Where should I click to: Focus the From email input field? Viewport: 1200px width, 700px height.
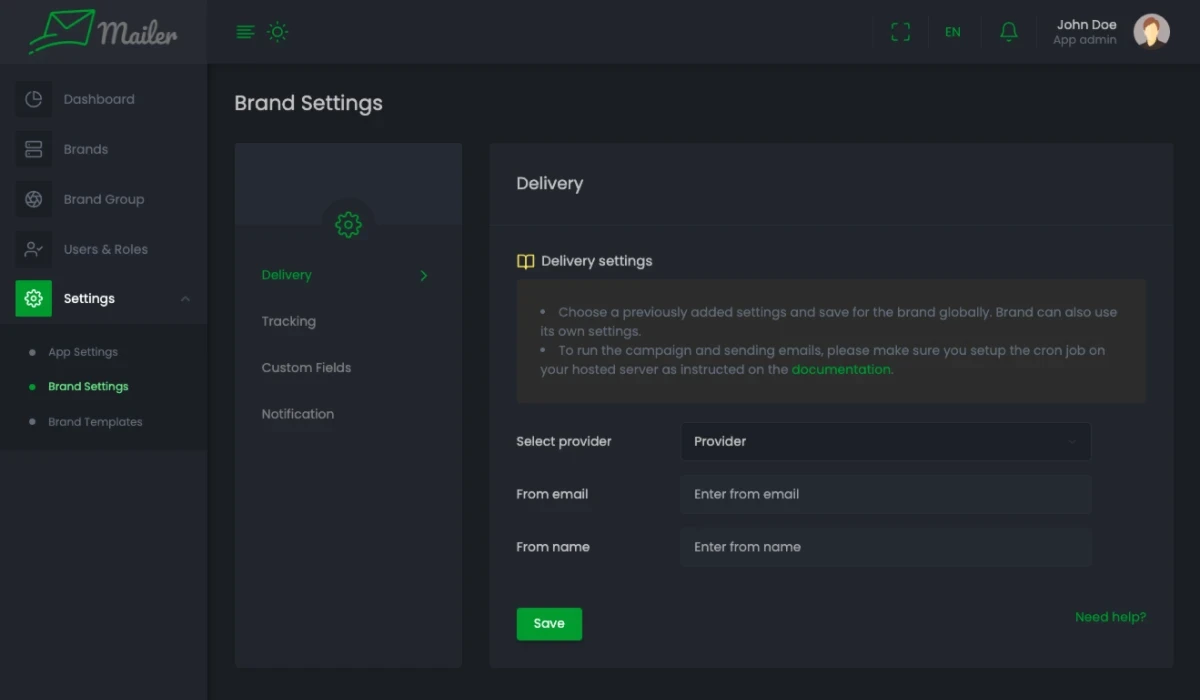click(885, 494)
